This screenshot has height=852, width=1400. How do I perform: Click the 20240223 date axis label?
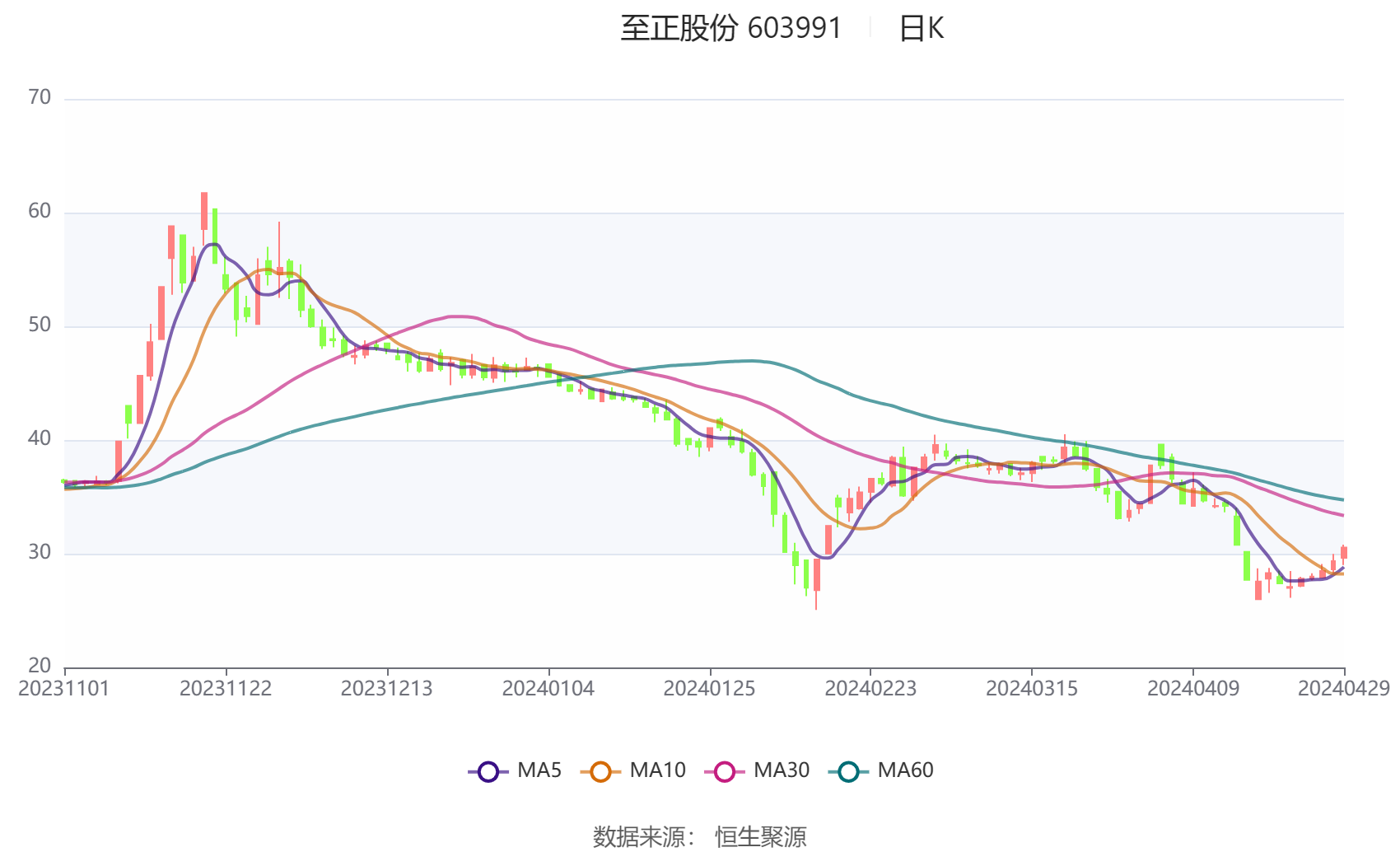coord(870,689)
